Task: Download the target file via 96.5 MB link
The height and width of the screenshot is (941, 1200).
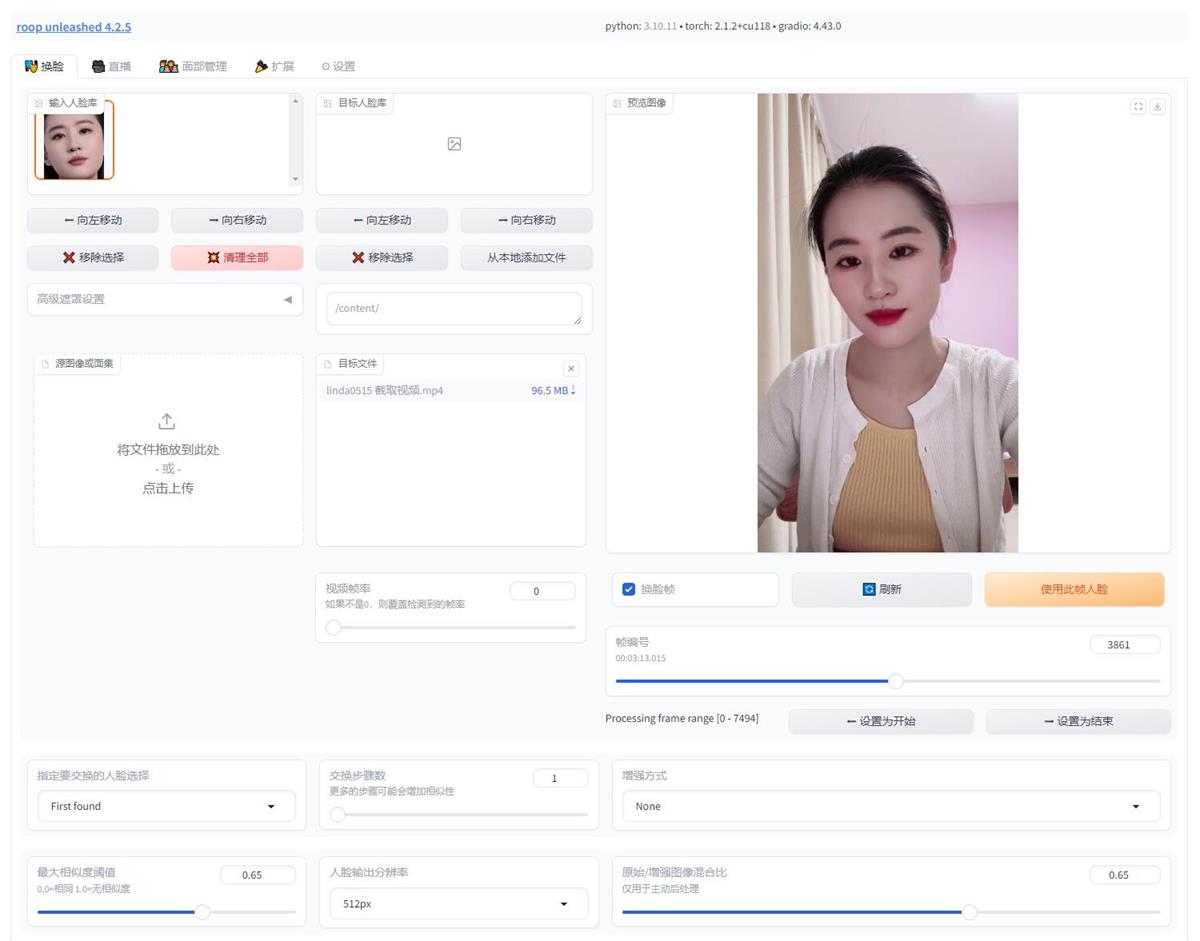Action: pos(553,390)
